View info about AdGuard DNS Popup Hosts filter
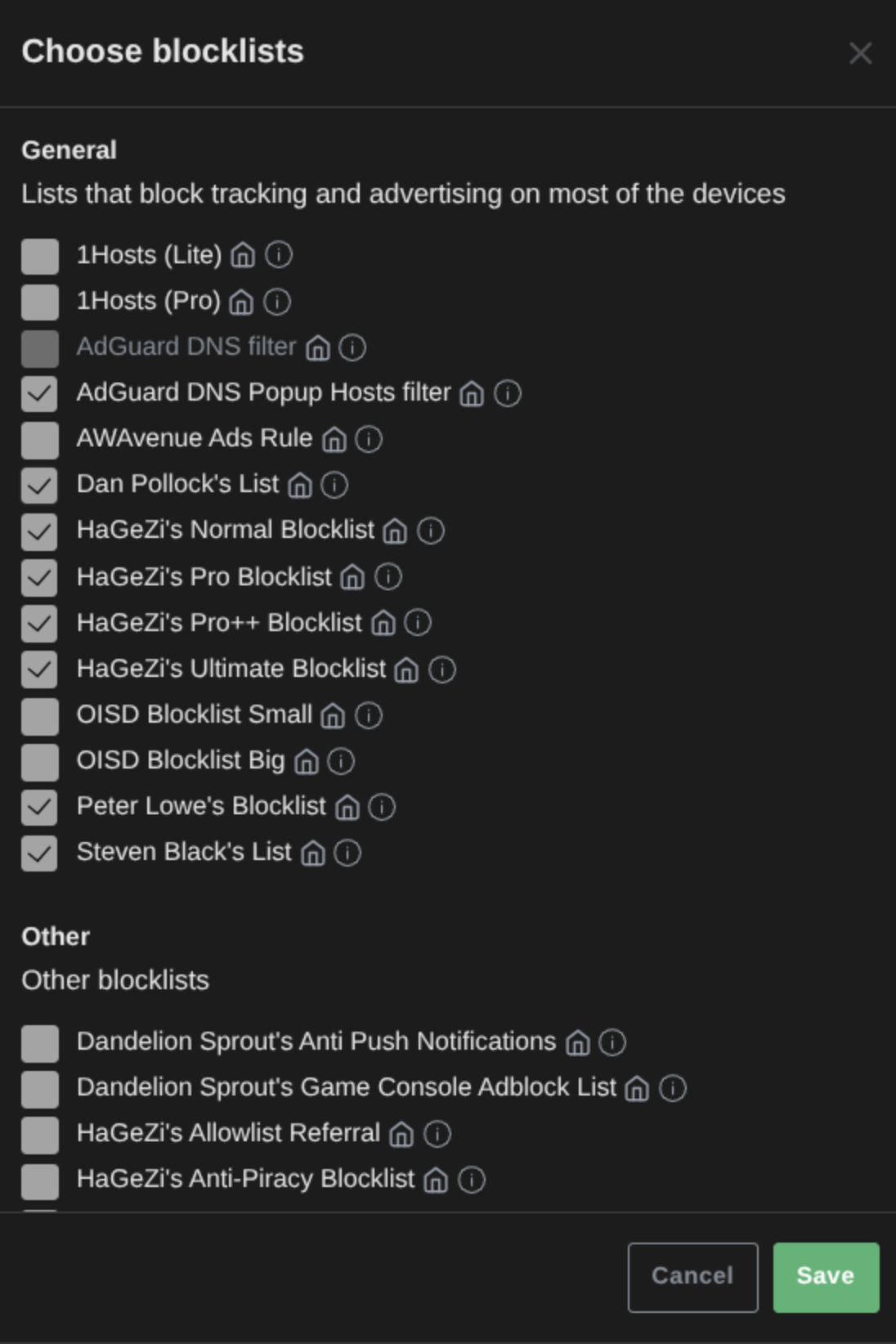 508,392
